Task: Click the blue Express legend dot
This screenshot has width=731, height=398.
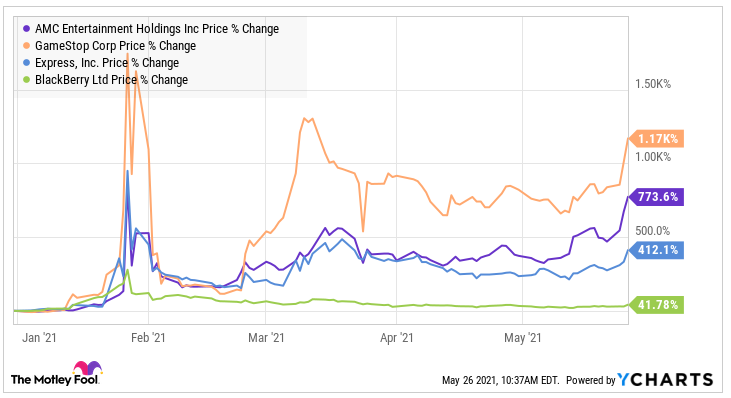Action: click(27, 62)
